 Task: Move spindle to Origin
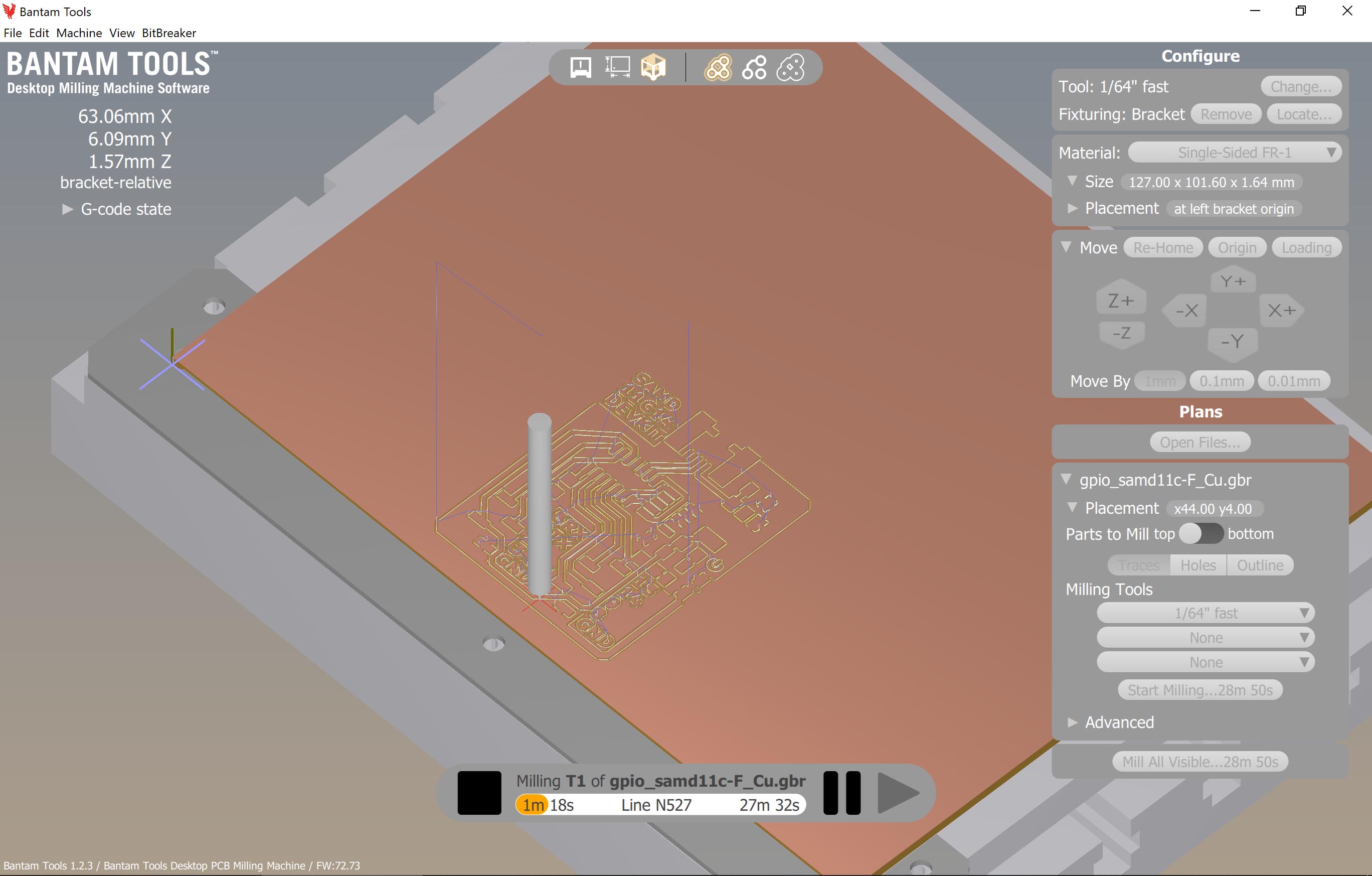1237,247
